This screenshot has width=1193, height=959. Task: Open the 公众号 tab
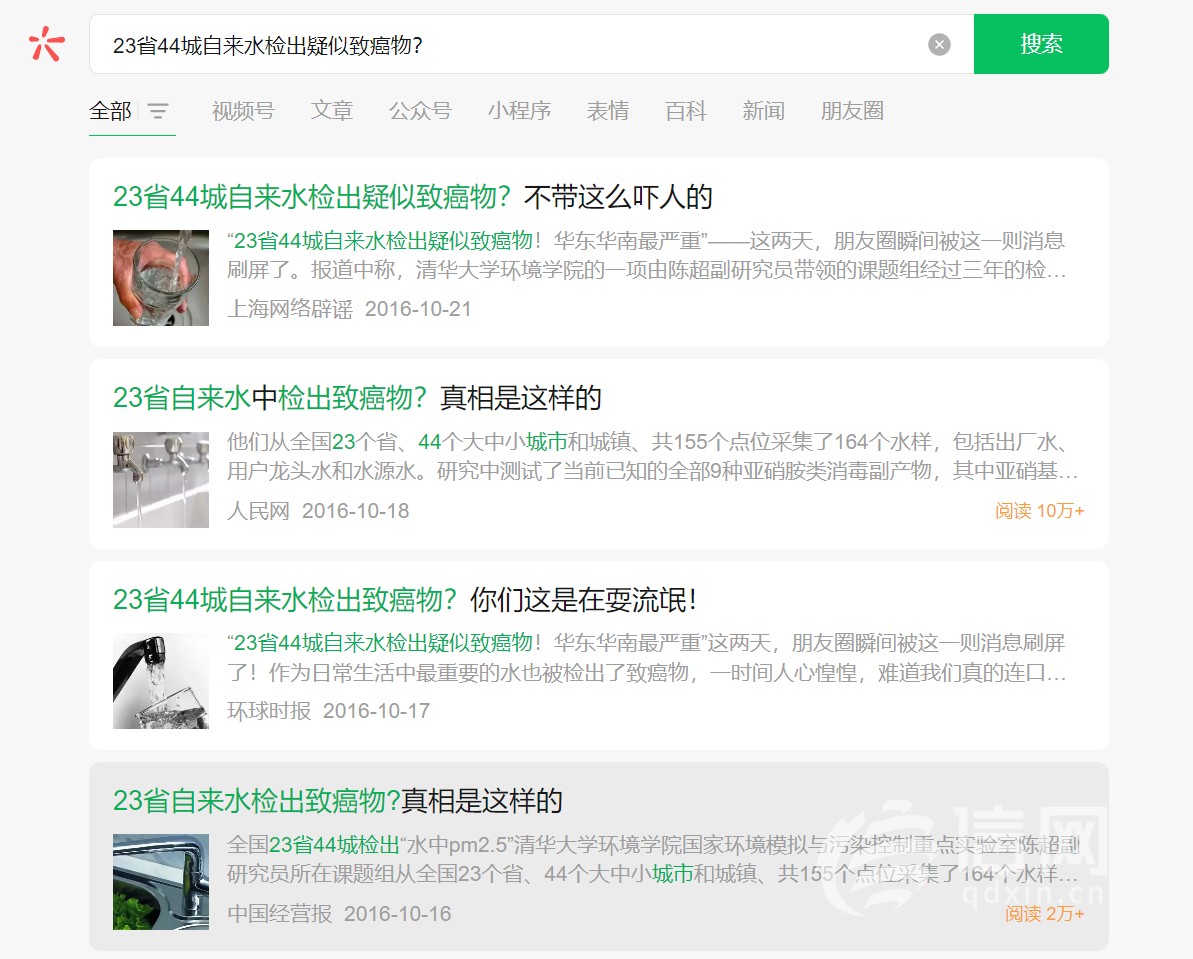coord(420,111)
